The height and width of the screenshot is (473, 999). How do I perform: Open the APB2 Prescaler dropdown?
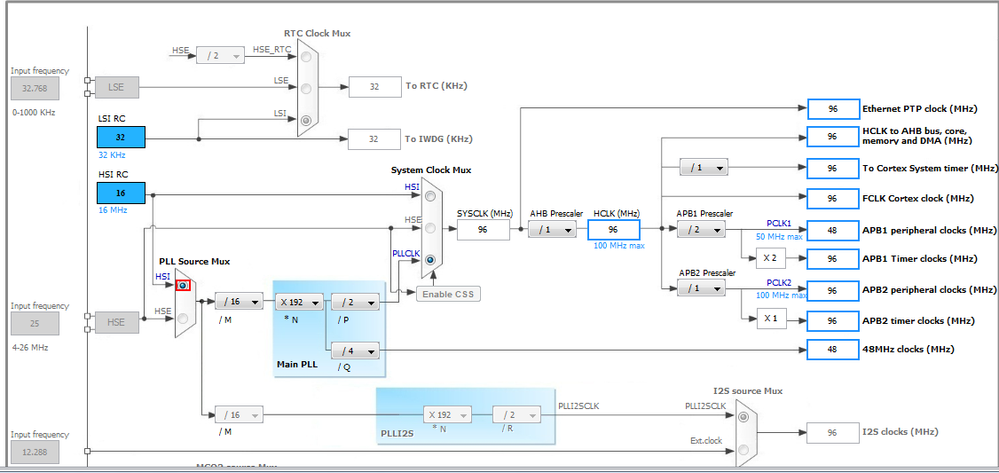tap(701, 289)
